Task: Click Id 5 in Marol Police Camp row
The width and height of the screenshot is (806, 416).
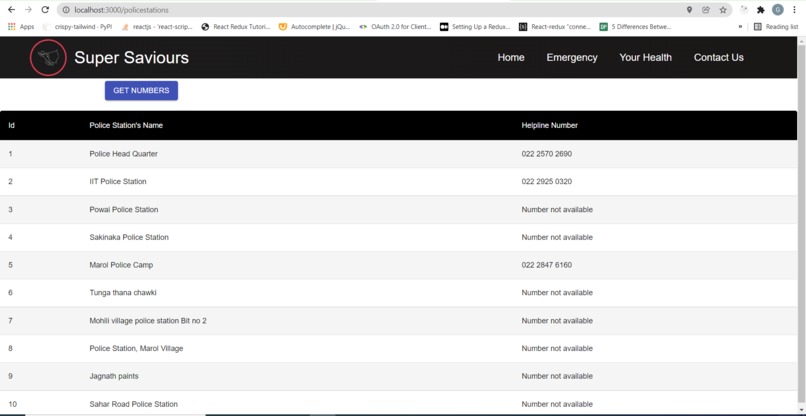Action: click(10, 265)
